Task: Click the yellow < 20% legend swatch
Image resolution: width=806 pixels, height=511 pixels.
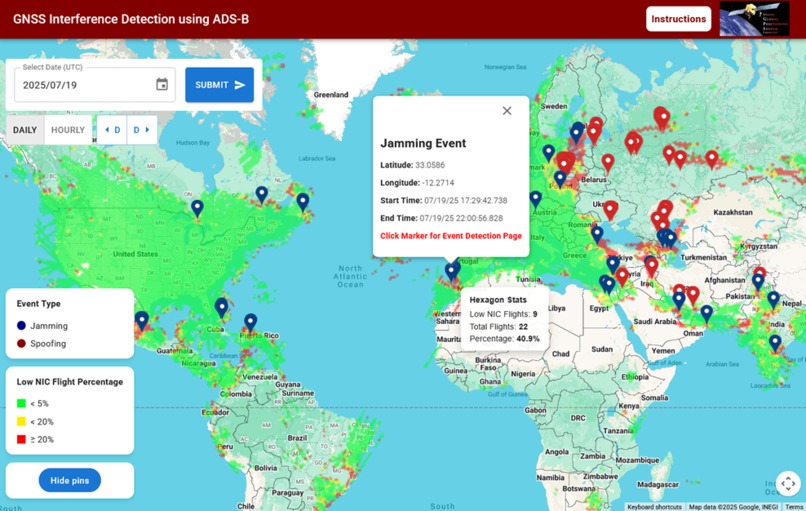Action: 21,422
